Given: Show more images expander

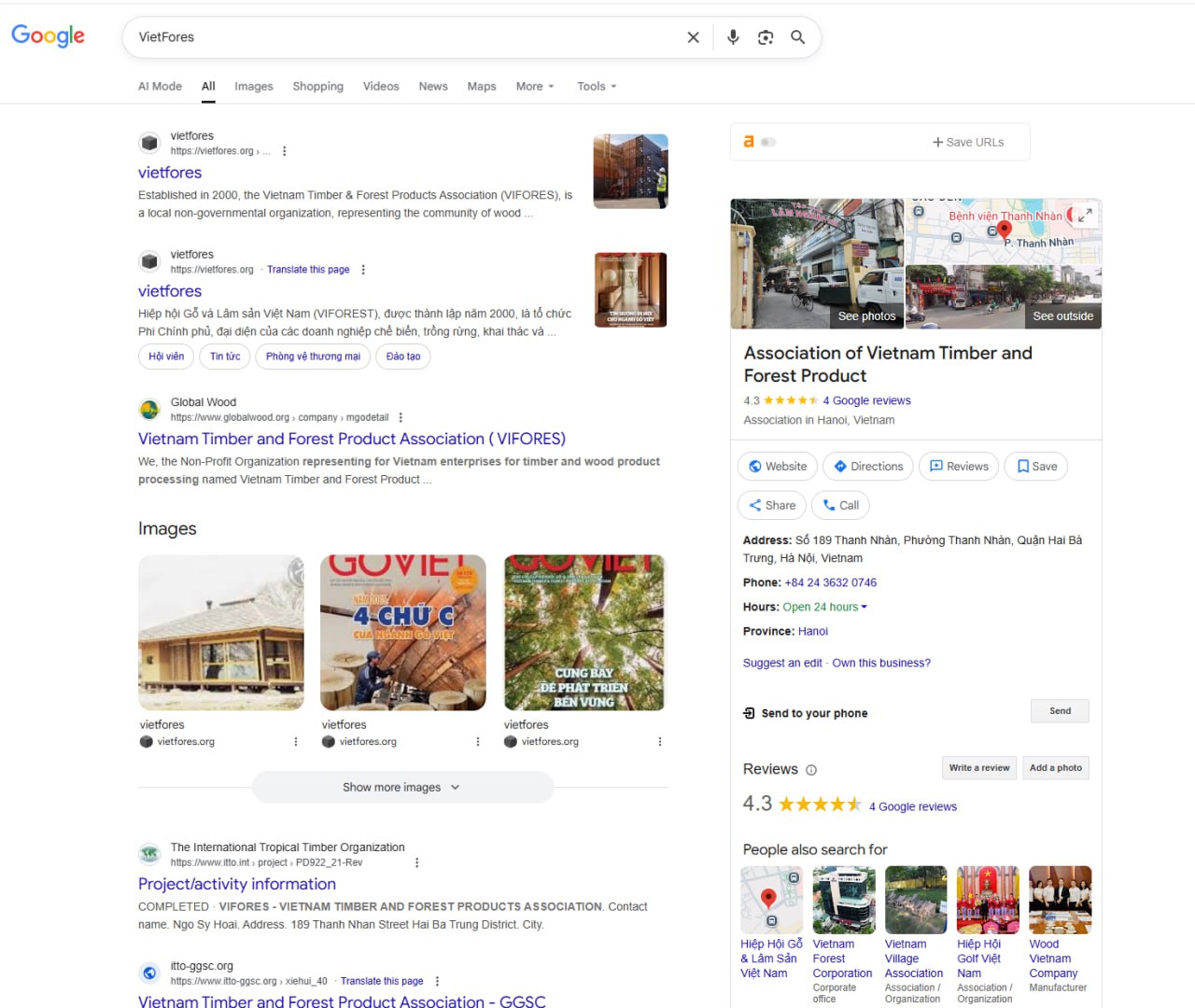Looking at the screenshot, I should coord(402,787).
